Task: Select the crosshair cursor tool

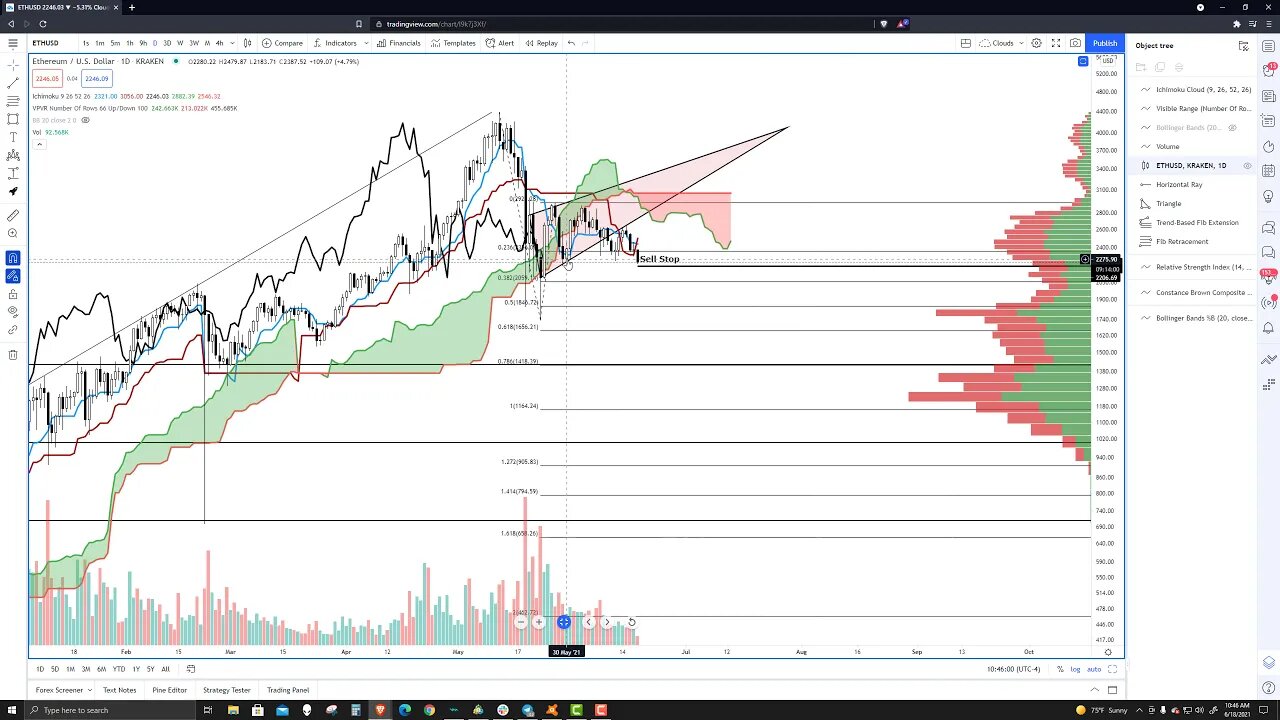Action: [x=13, y=64]
